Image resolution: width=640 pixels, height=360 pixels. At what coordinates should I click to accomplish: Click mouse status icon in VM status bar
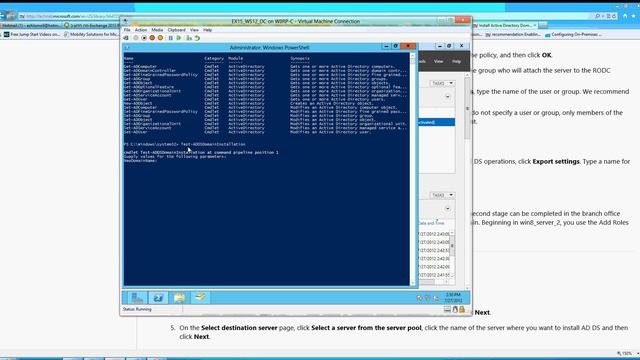(455, 309)
